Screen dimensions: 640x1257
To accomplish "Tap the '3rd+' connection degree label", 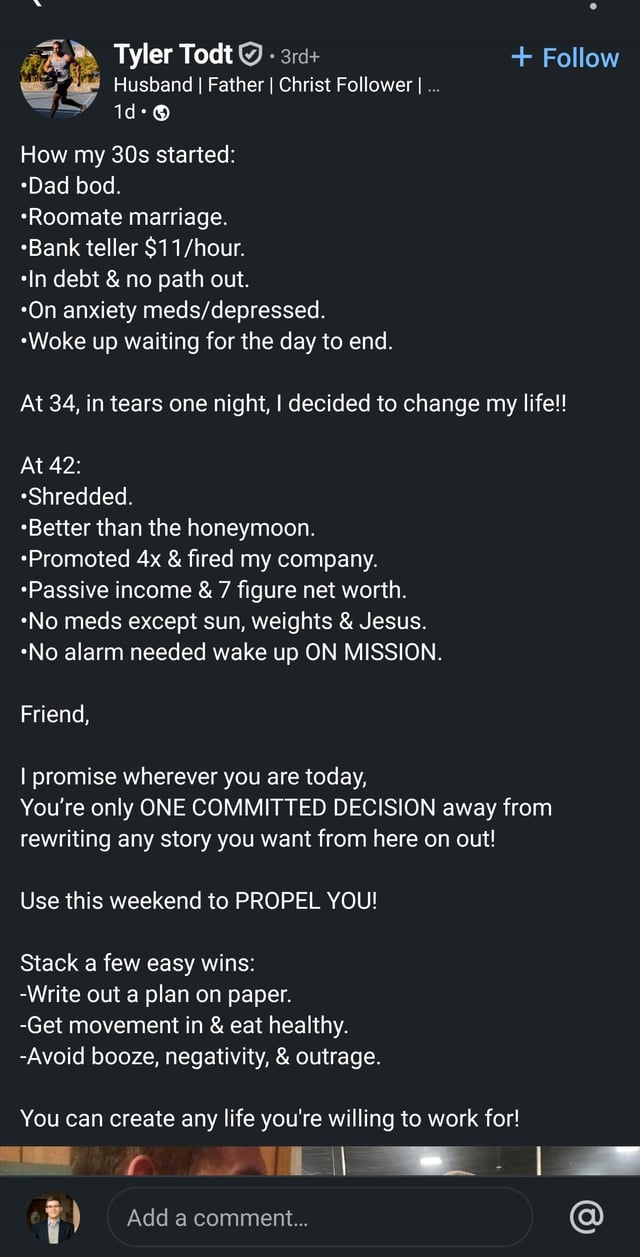I will tap(300, 56).
